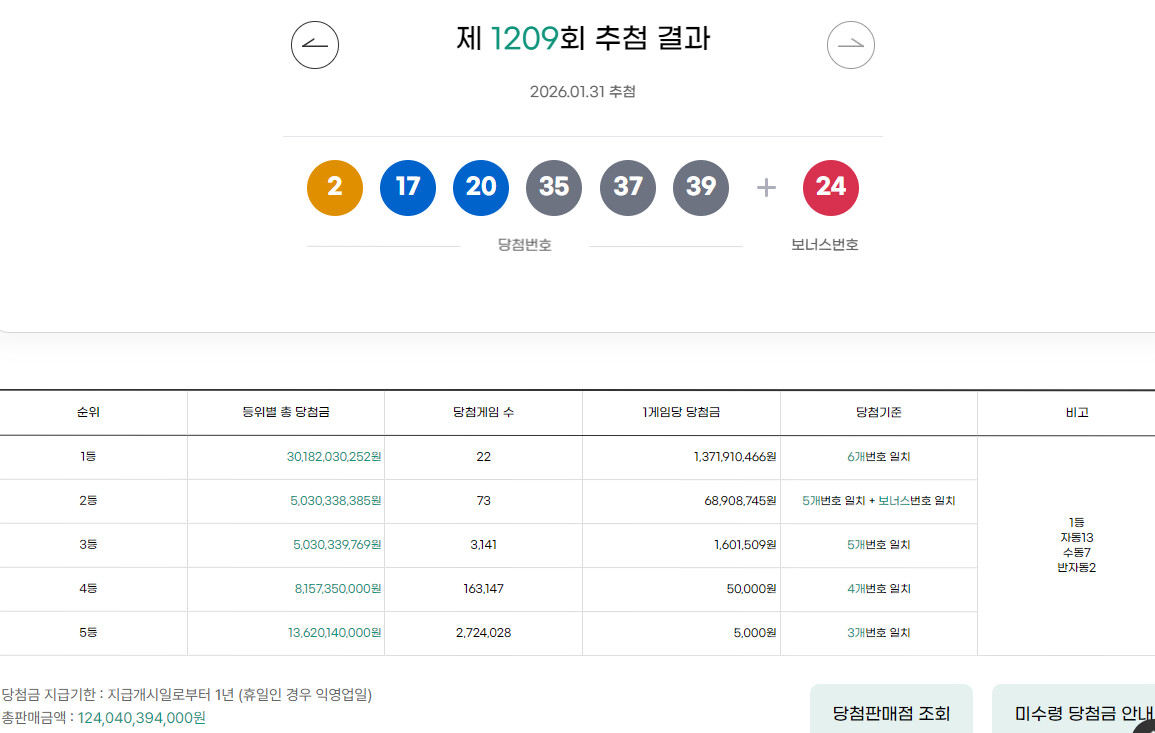
Task: Click winner count 2,724,028
Action: click(483, 633)
